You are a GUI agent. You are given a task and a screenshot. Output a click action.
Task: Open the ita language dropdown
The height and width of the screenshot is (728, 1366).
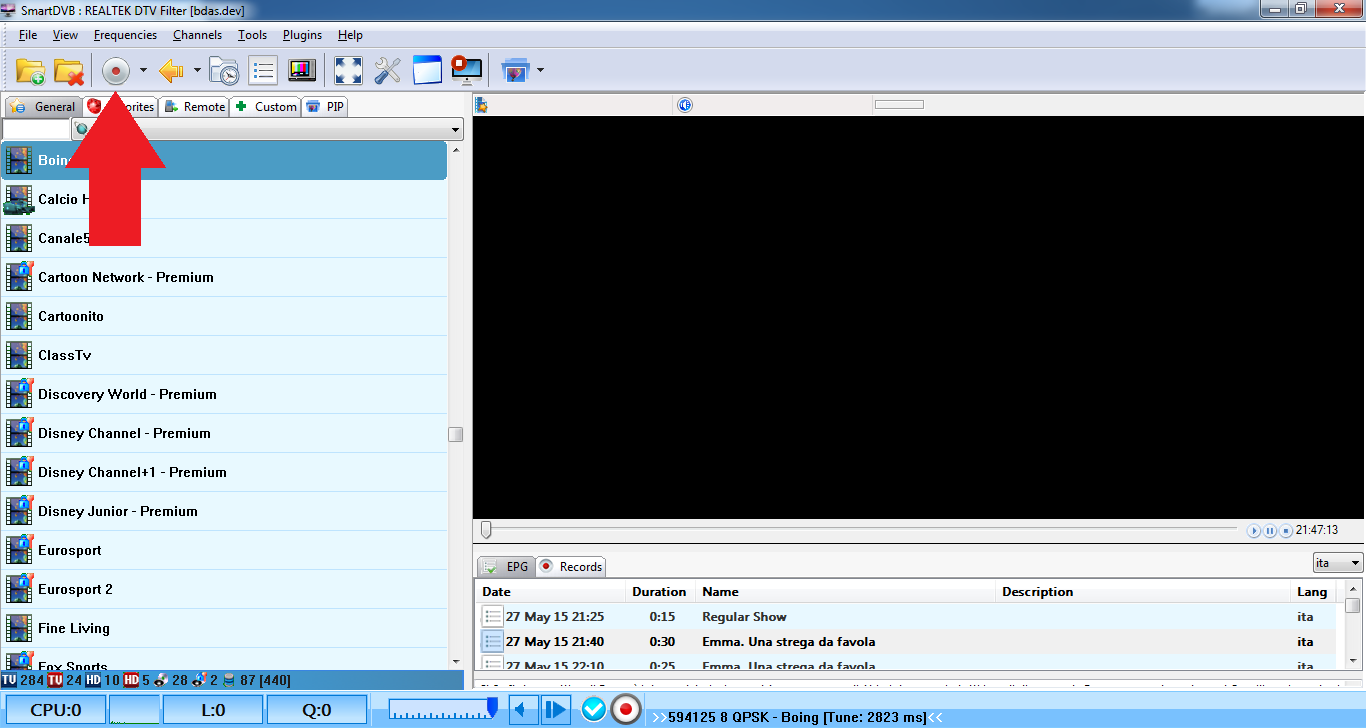[1338, 563]
